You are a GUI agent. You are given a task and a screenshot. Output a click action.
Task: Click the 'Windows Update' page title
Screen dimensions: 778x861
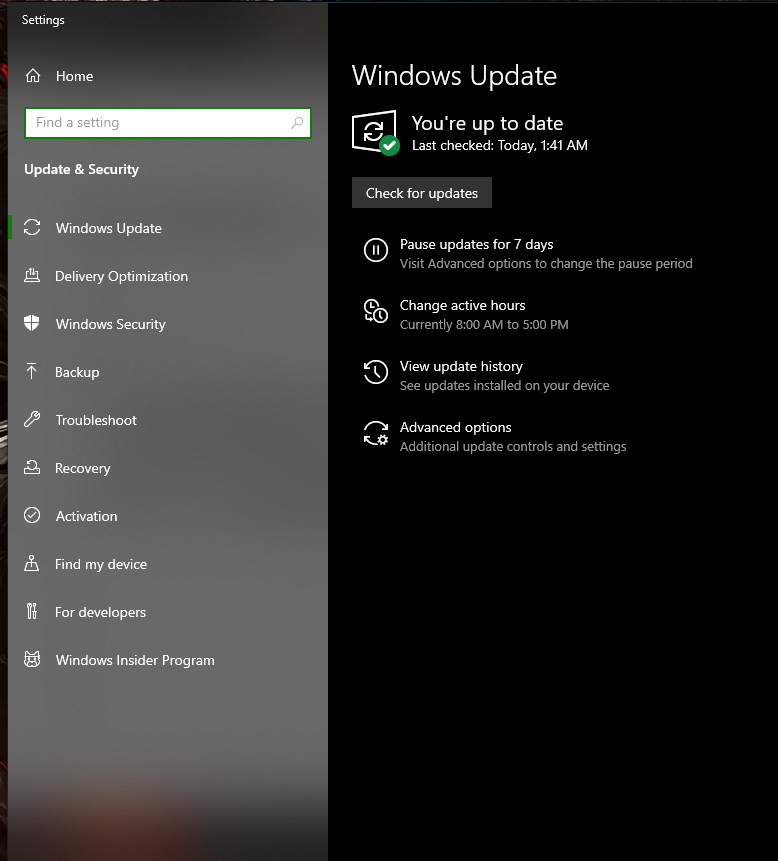click(x=454, y=75)
